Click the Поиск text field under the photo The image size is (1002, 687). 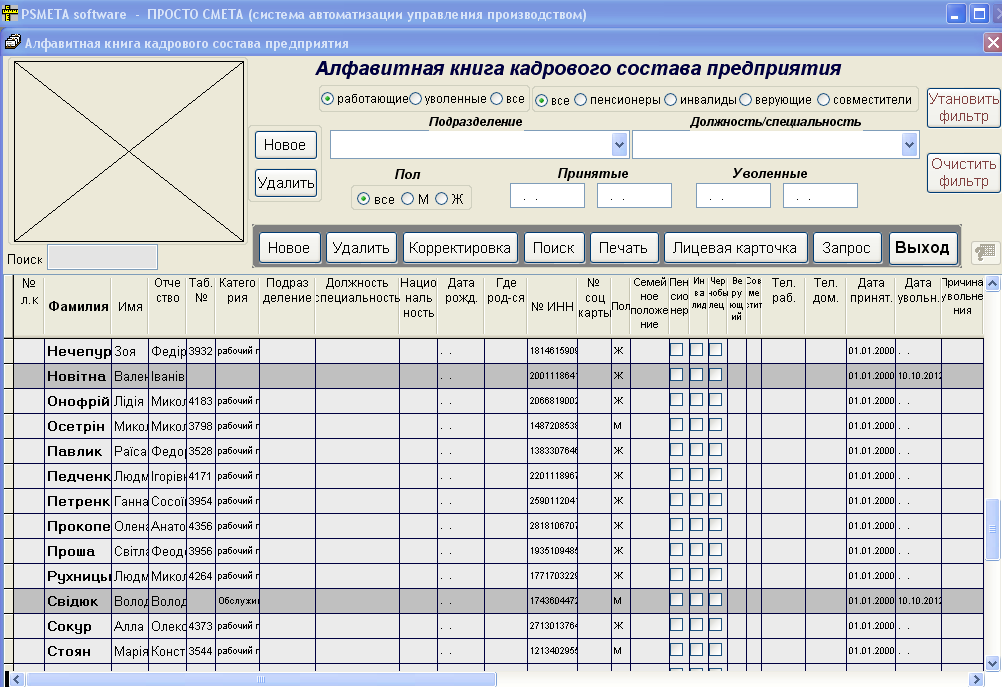coord(102,257)
